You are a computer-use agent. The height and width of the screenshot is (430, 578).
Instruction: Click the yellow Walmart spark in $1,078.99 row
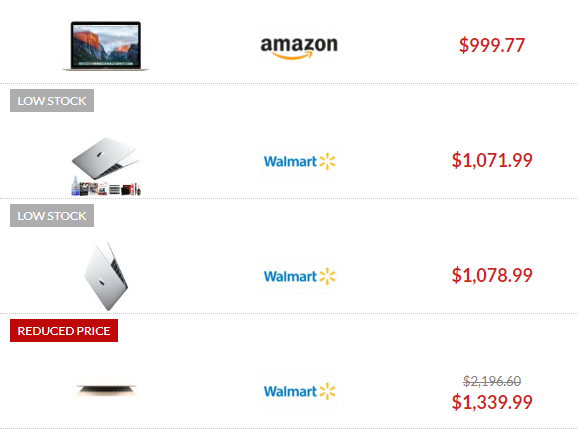pos(327,276)
